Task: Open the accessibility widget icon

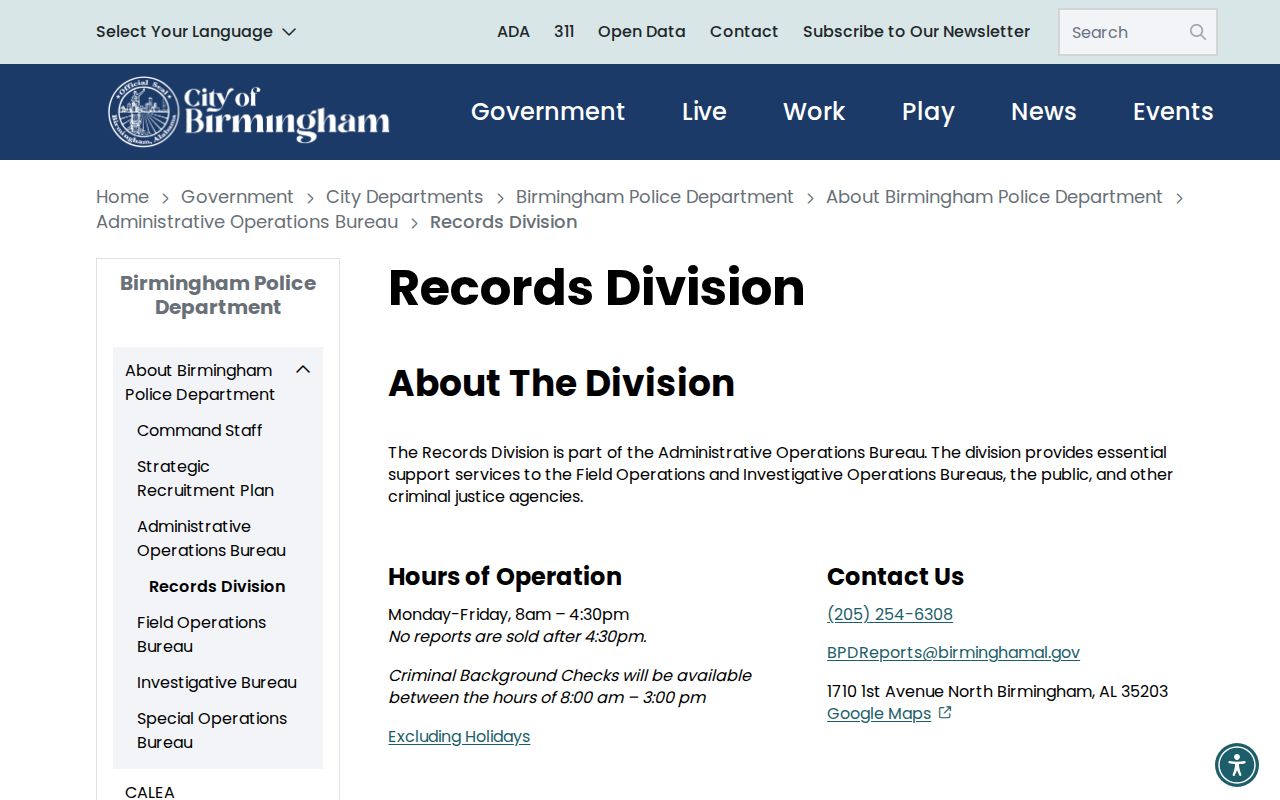Action: pos(1237,765)
